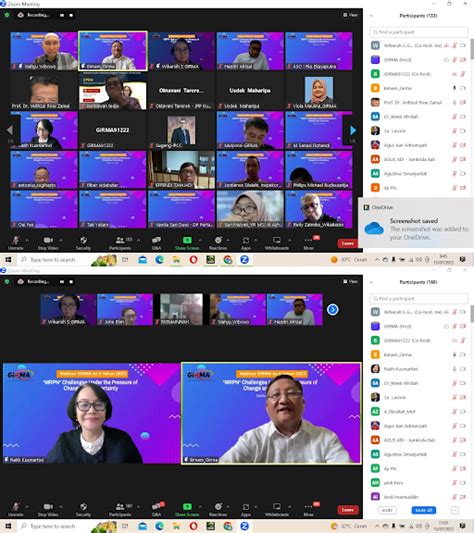Click Stop Video in lower Zoom window
Screen dimensions: 474x533
(x=48, y=509)
